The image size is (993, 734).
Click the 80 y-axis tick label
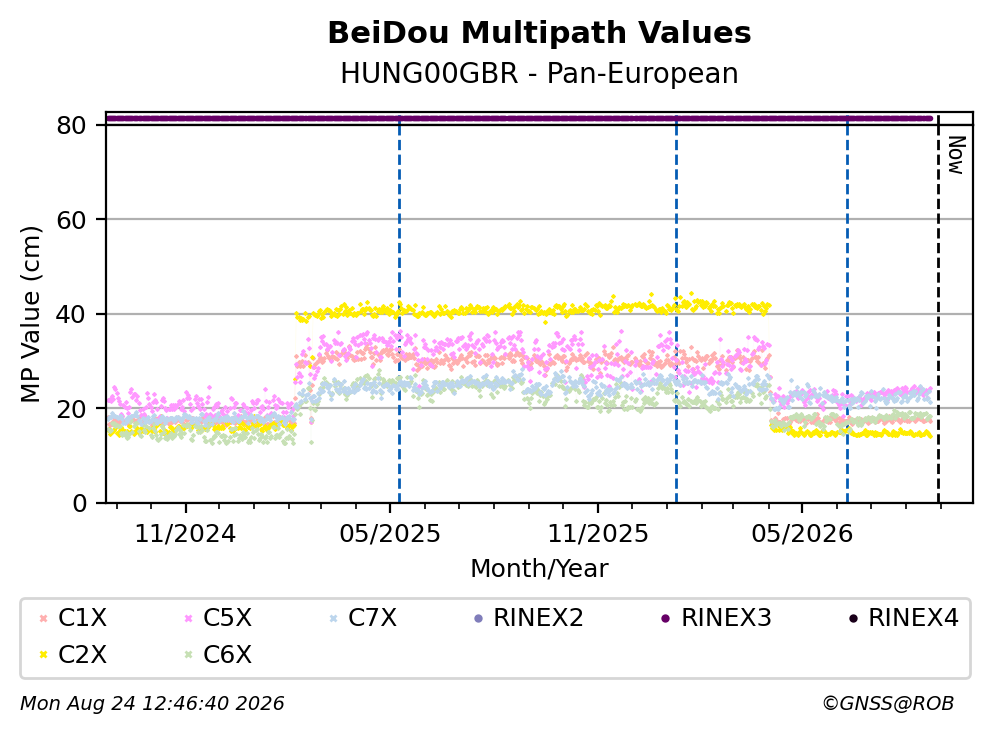coord(71,125)
